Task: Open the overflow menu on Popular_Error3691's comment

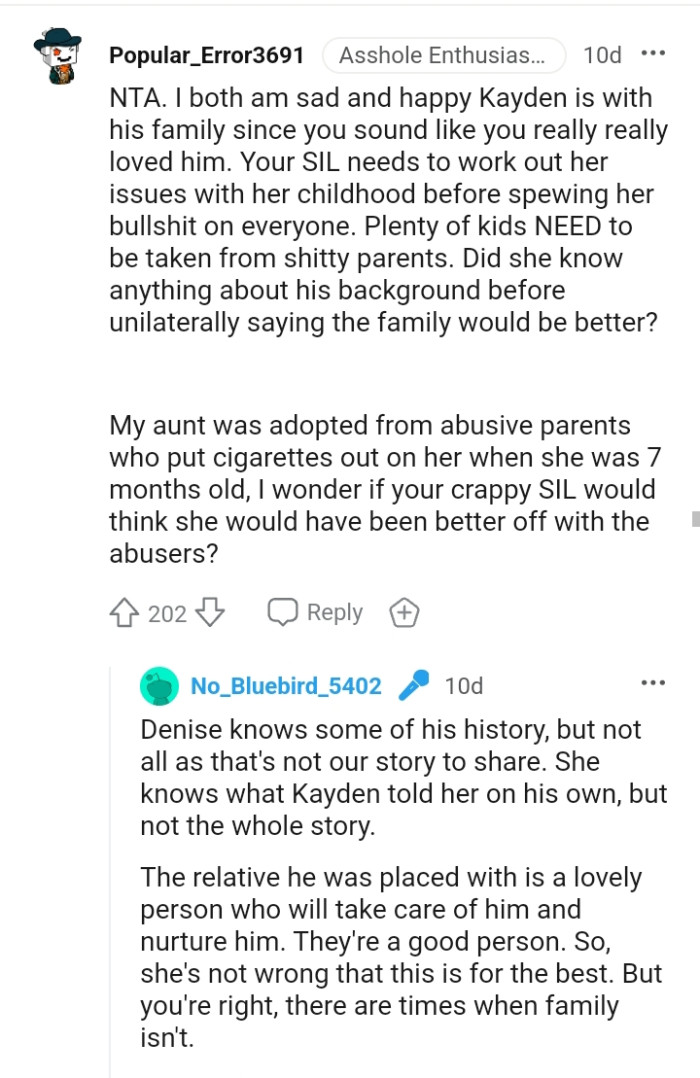Action: 654,55
